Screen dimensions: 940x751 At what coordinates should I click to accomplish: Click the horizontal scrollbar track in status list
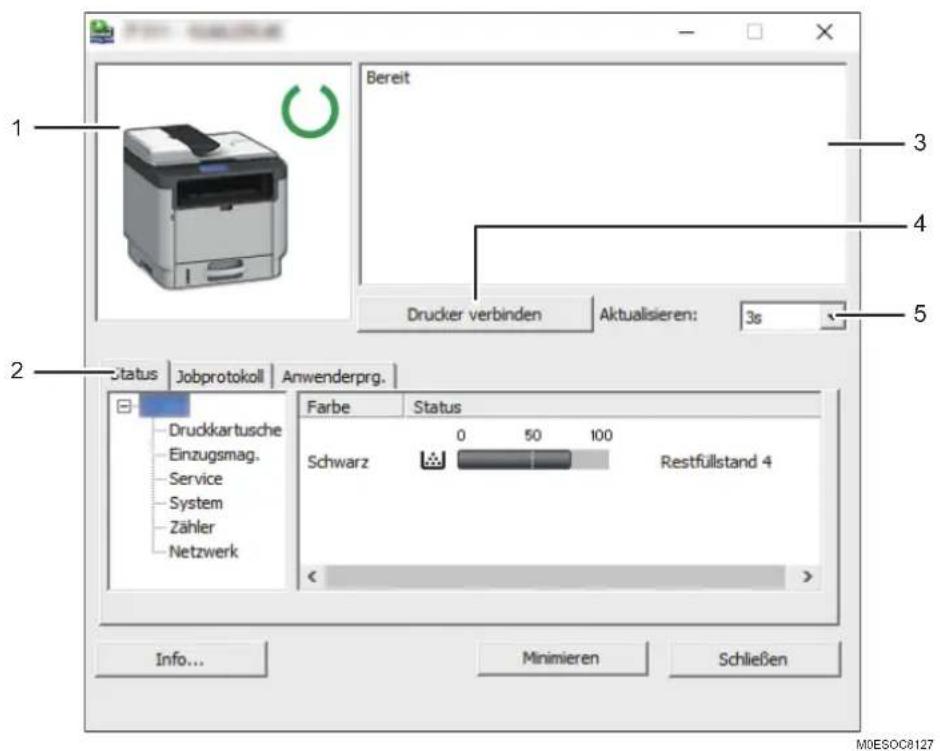555,577
